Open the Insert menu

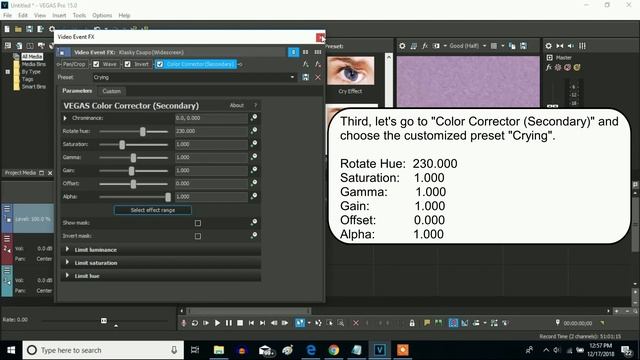(x=59, y=15)
